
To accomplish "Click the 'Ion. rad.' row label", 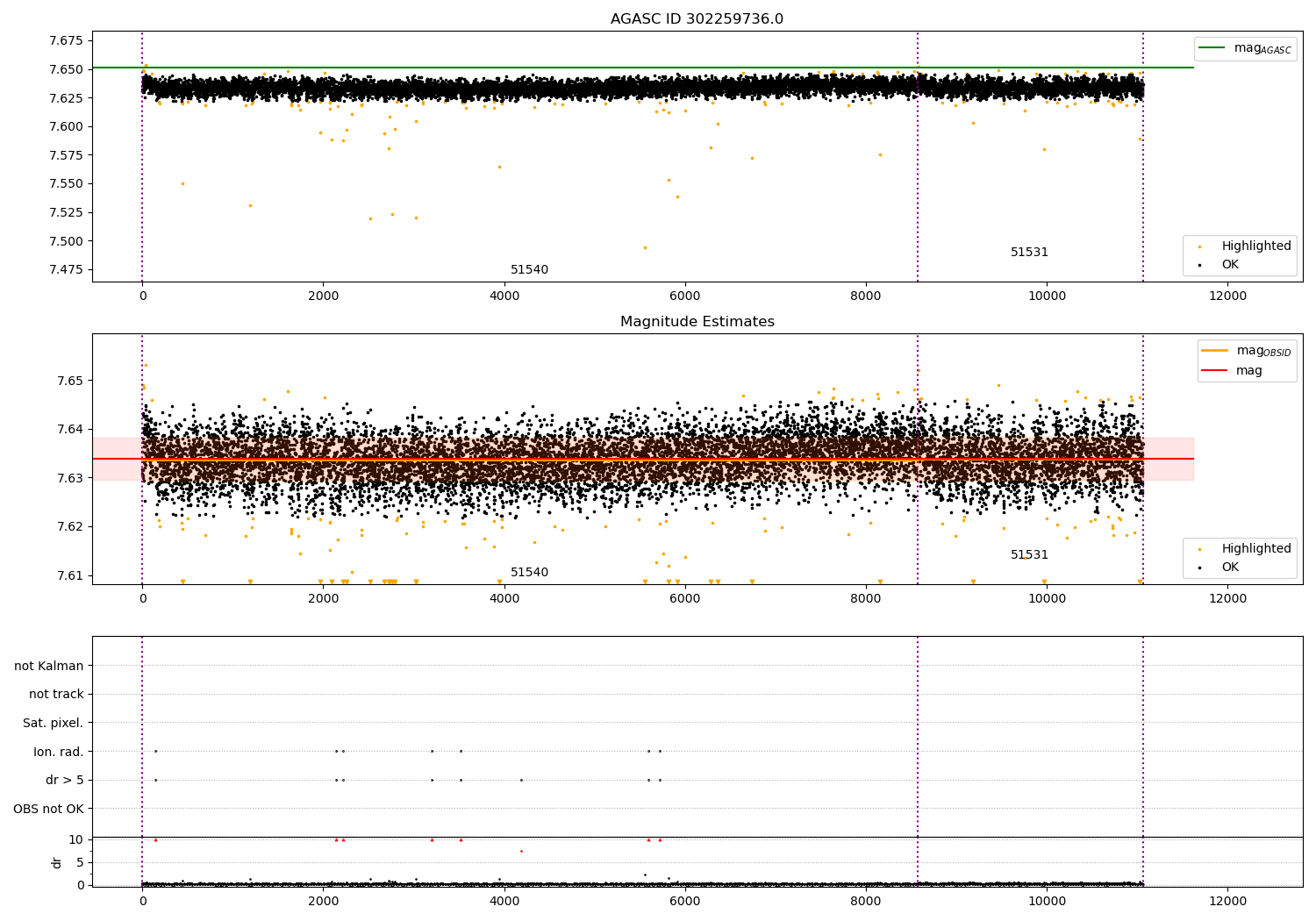I will click(x=59, y=752).
